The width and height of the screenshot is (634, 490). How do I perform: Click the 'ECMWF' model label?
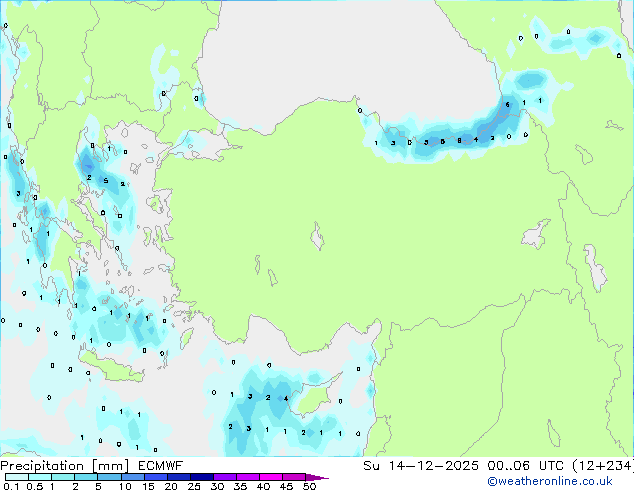pos(161,466)
